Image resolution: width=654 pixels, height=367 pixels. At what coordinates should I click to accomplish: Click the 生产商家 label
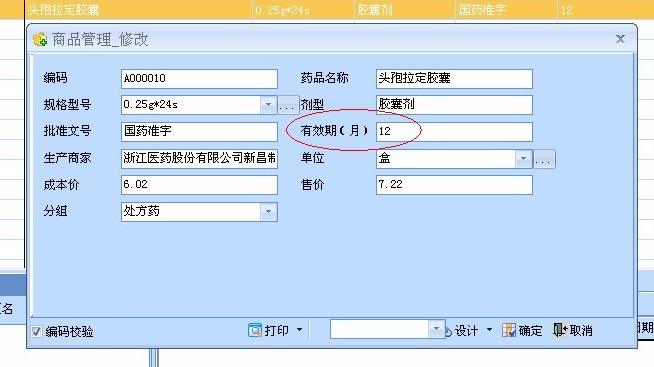pyautogui.click(x=67, y=158)
